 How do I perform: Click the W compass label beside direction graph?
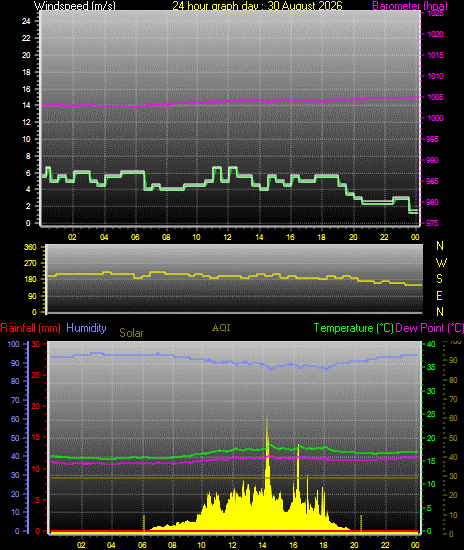pyautogui.click(x=441, y=262)
